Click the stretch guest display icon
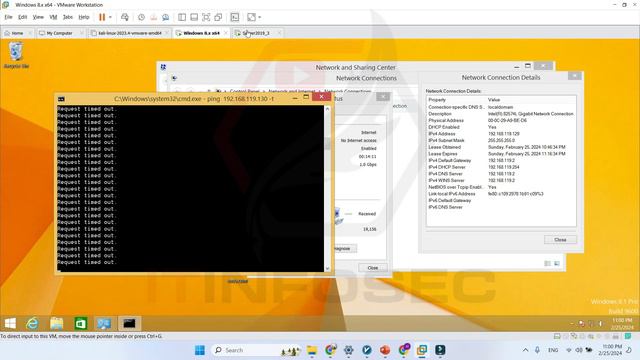640x360 pixels. coord(251,17)
